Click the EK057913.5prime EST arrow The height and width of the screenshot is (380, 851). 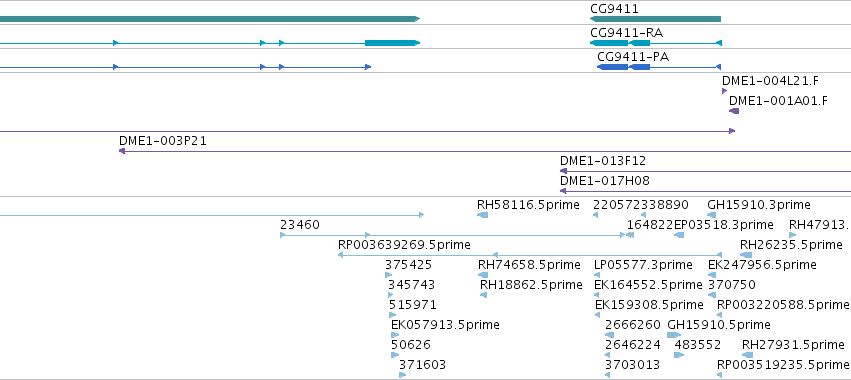coord(395,335)
